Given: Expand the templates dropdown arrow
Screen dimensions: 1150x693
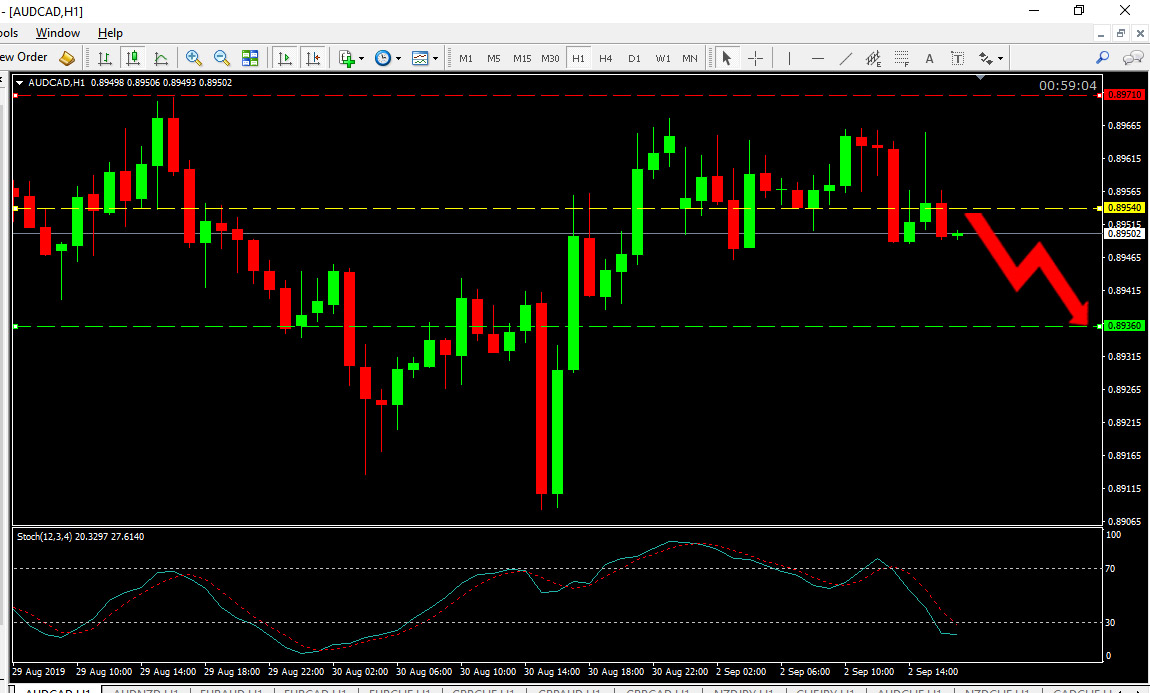Looking at the screenshot, I should coord(436,59).
